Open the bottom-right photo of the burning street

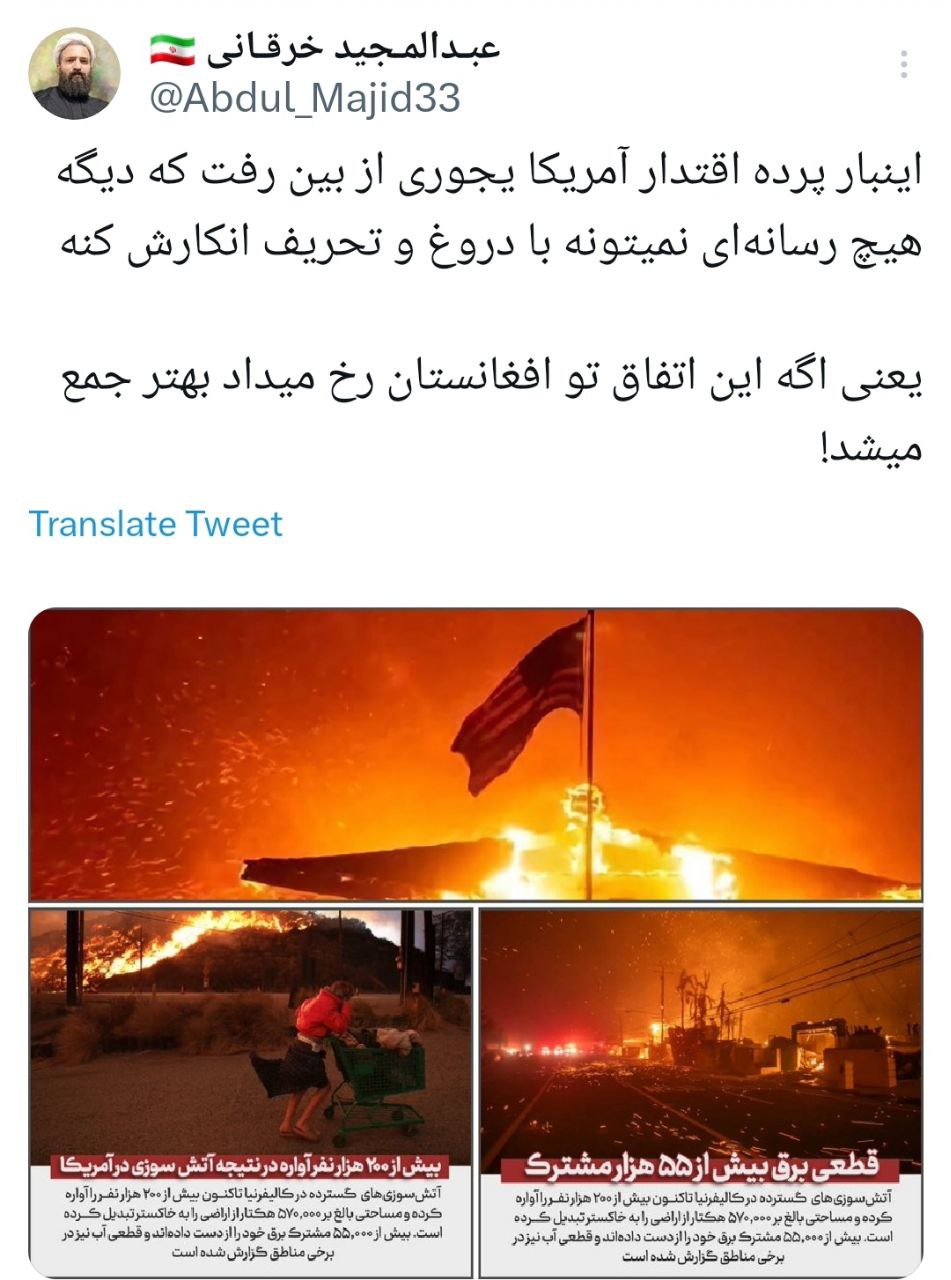701,1092
